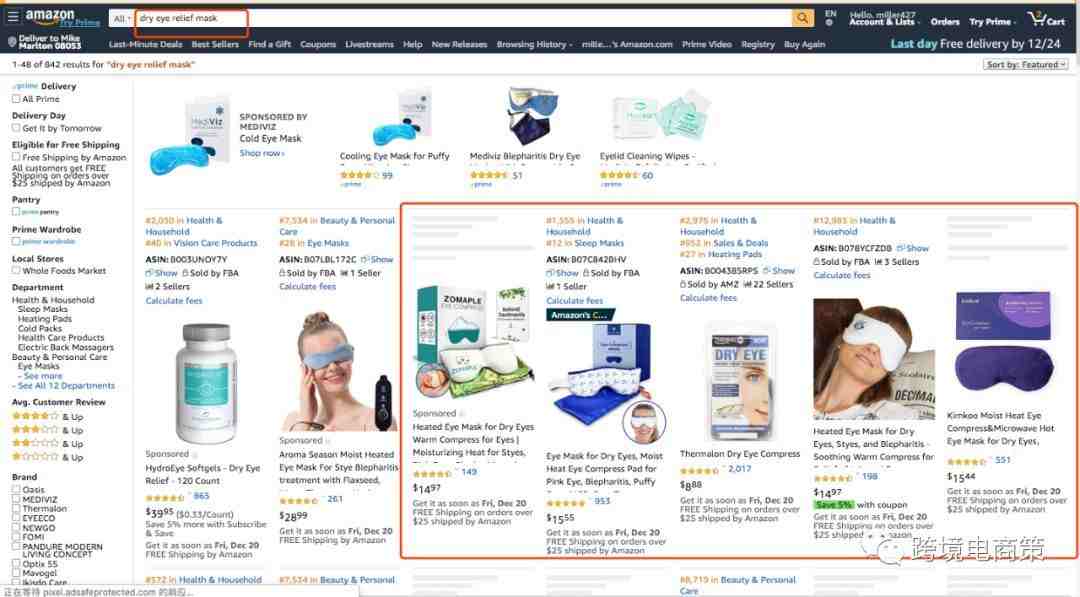1080x597 pixels.
Task: Click the delivery location pin icon
Action: (12, 43)
